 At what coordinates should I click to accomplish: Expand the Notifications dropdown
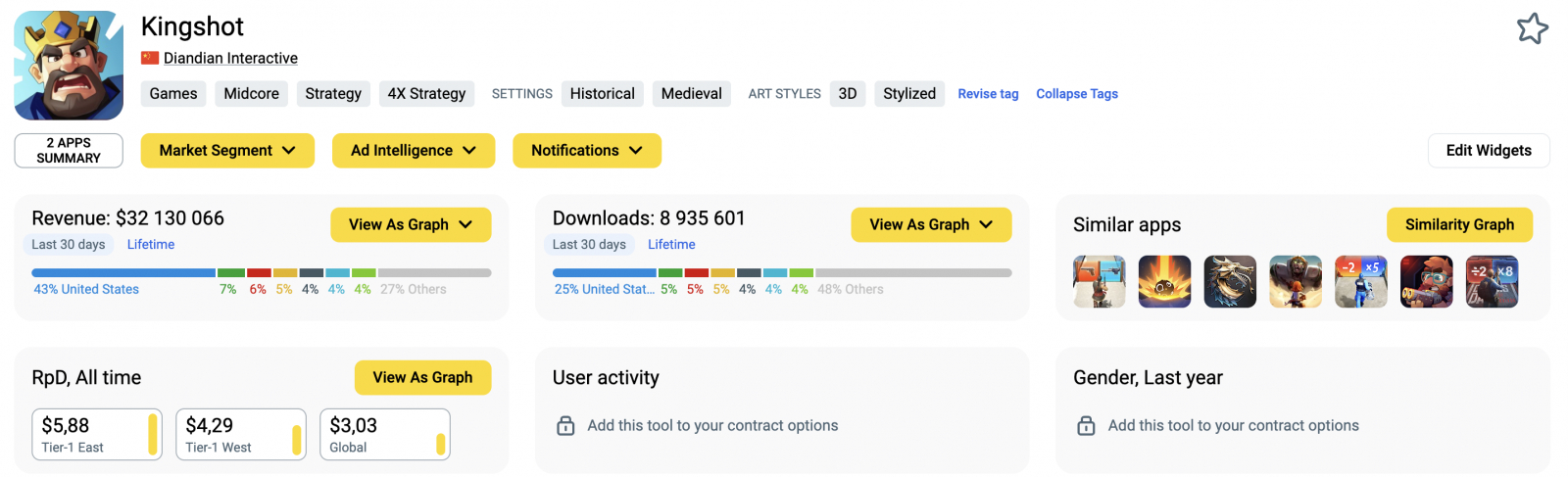[587, 151]
